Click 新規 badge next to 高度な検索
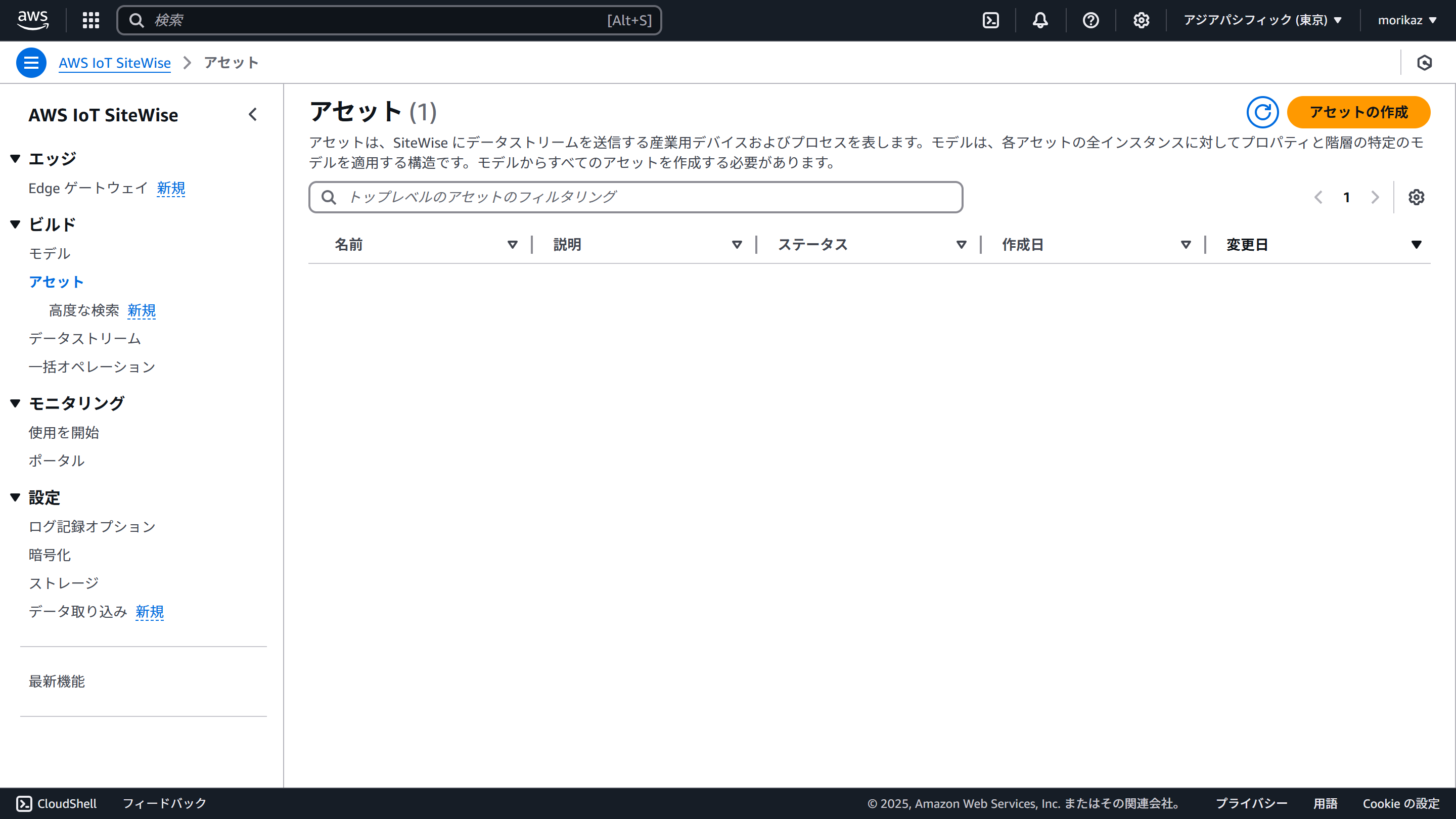The height and width of the screenshot is (819, 1456). click(x=142, y=310)
